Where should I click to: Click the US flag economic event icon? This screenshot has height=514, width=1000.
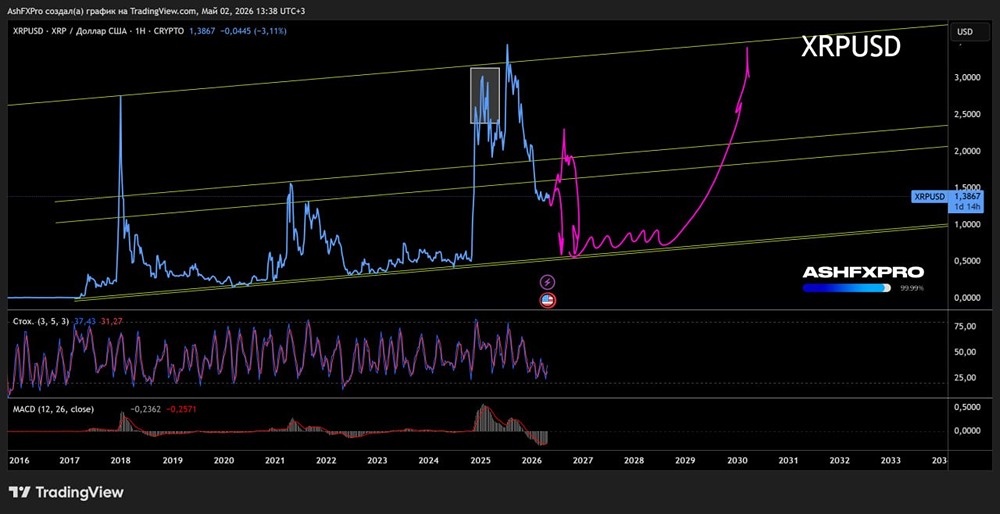547,301
